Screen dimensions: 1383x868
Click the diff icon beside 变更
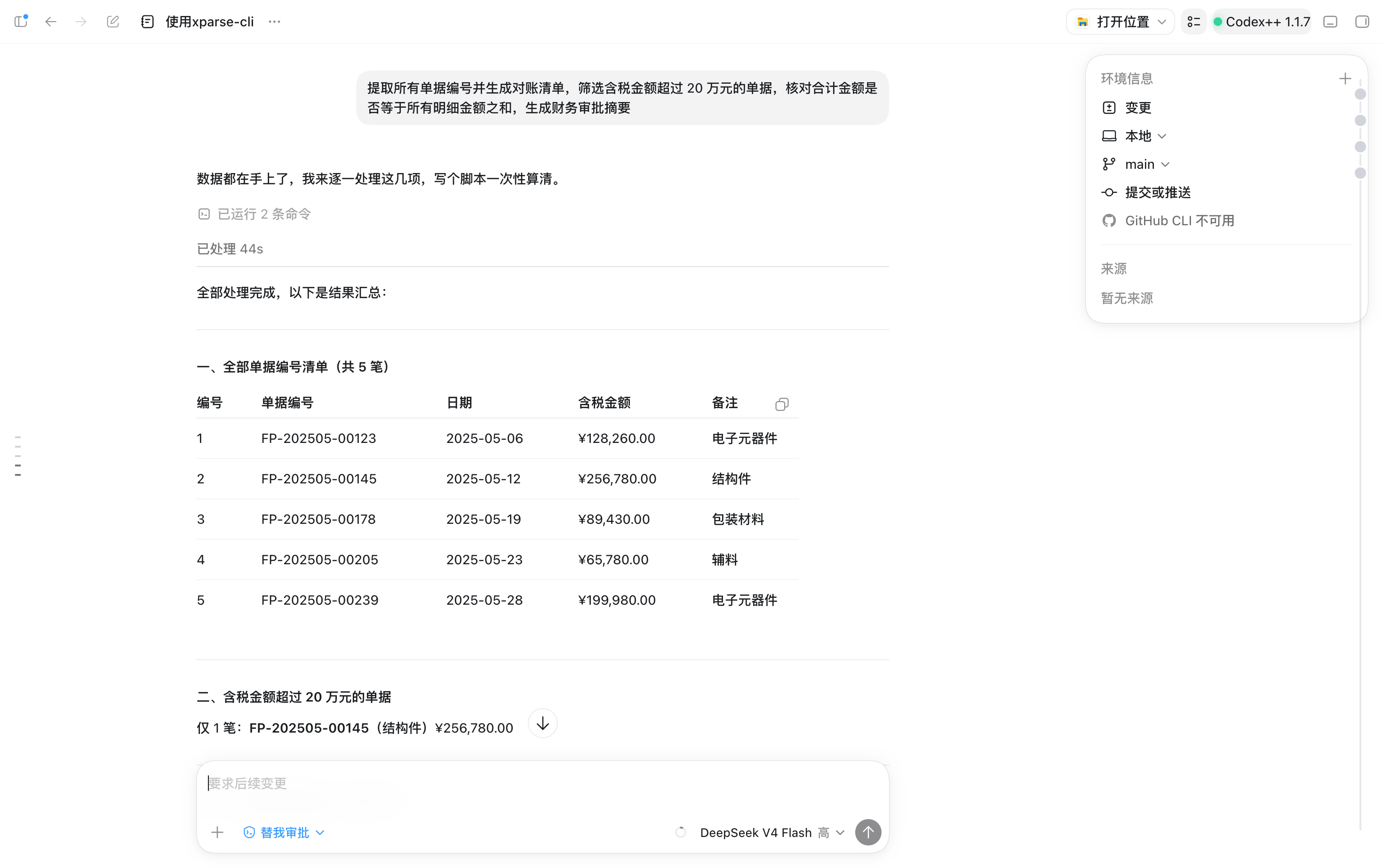1109,107
